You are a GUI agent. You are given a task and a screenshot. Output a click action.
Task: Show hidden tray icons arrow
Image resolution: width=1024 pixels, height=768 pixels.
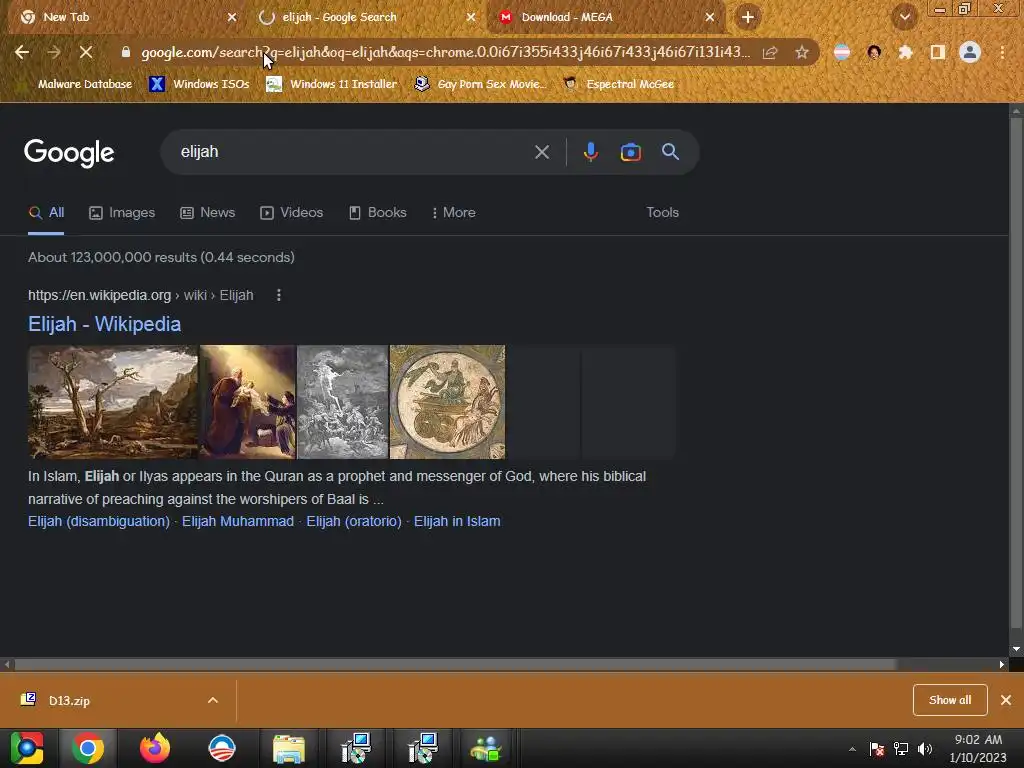click(852, 749)
